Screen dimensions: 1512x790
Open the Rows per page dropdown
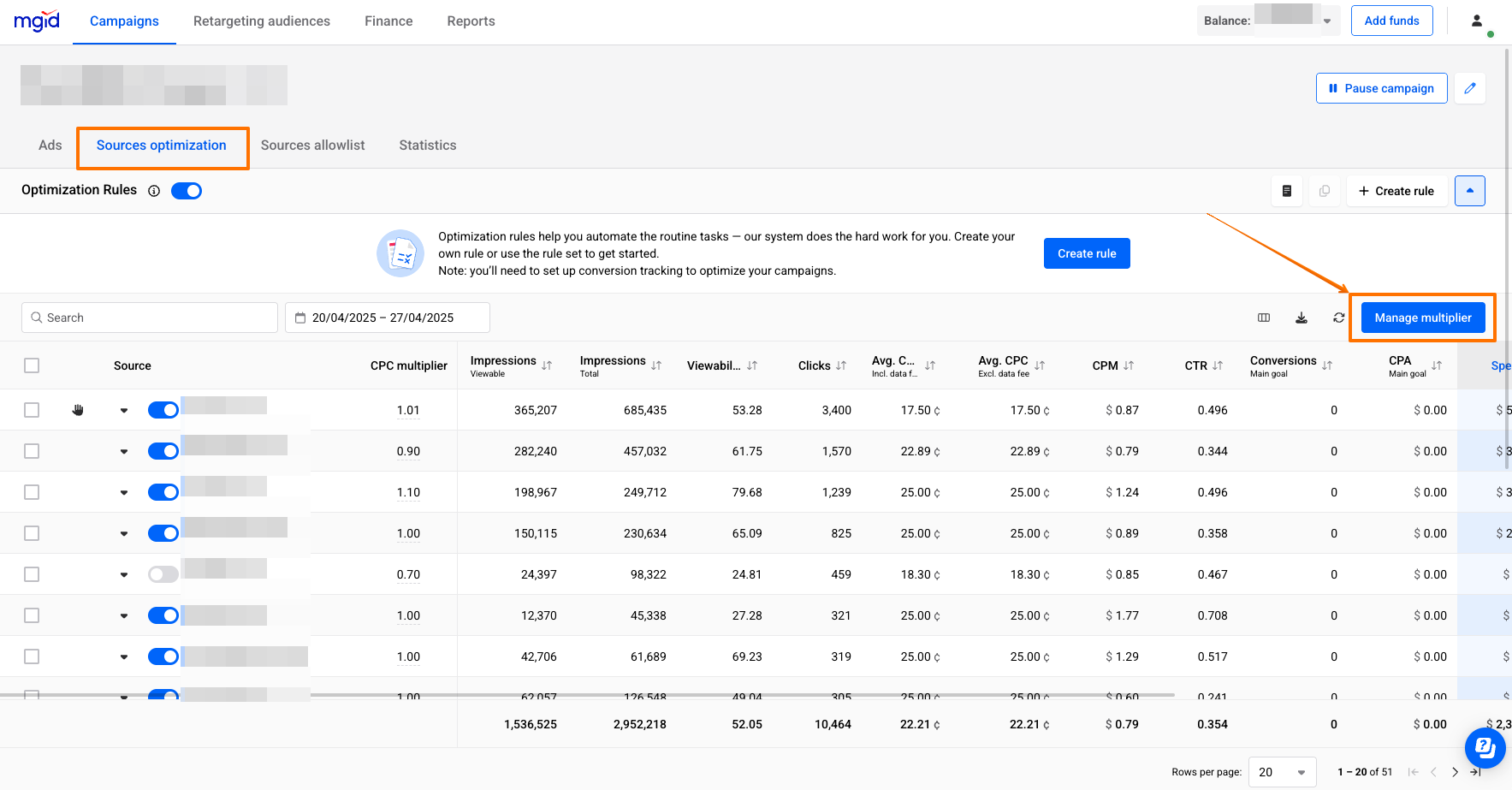tap(1282, 772)
